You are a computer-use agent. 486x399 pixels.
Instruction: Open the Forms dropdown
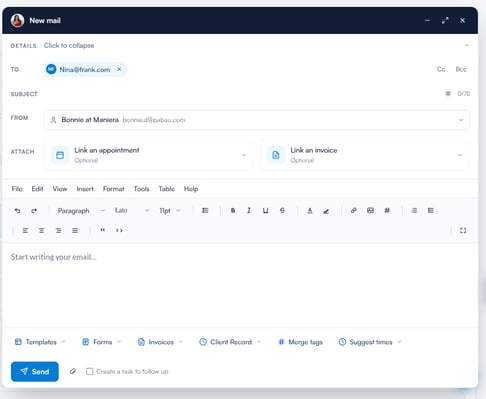click(102, 342)
